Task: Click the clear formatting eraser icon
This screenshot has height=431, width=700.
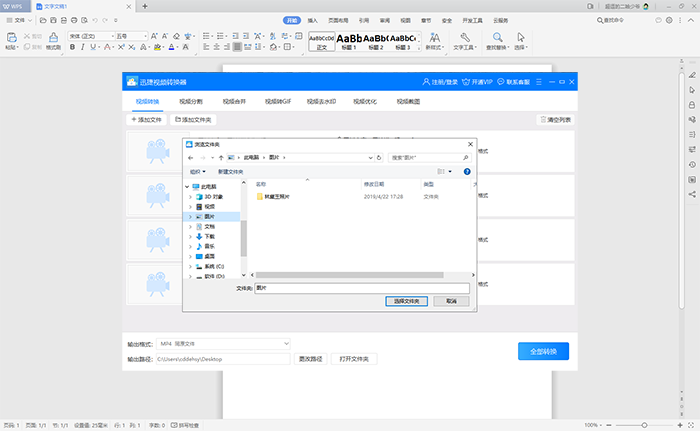Action: click(176, 36)
